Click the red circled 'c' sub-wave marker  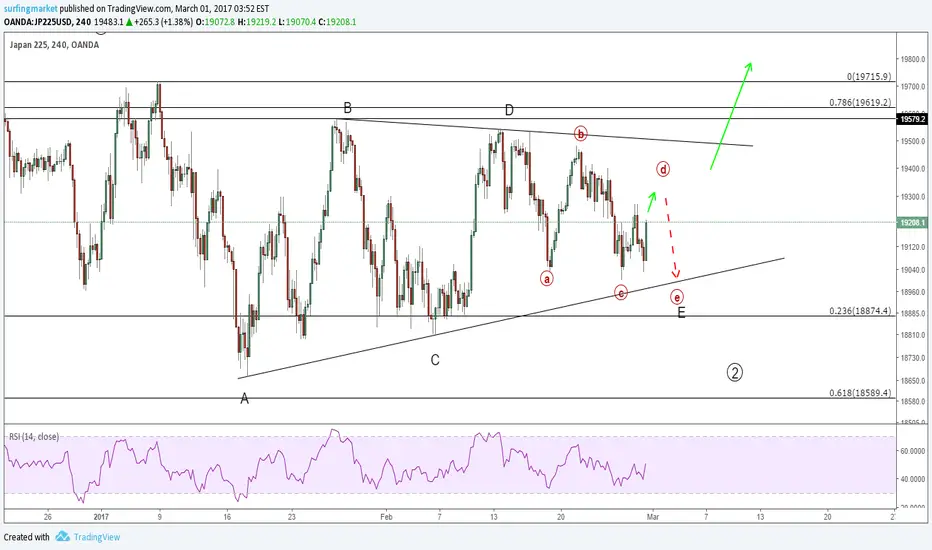tap(621, 293)
